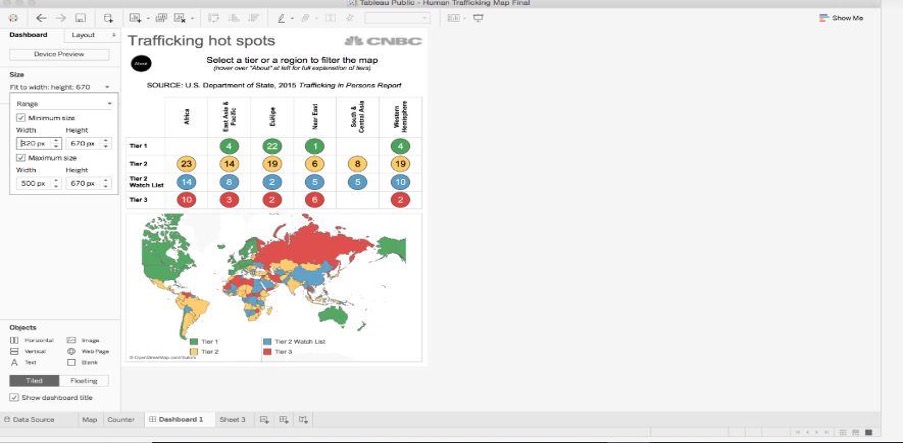
Task: Add an Image object
Action: [83, 340]
